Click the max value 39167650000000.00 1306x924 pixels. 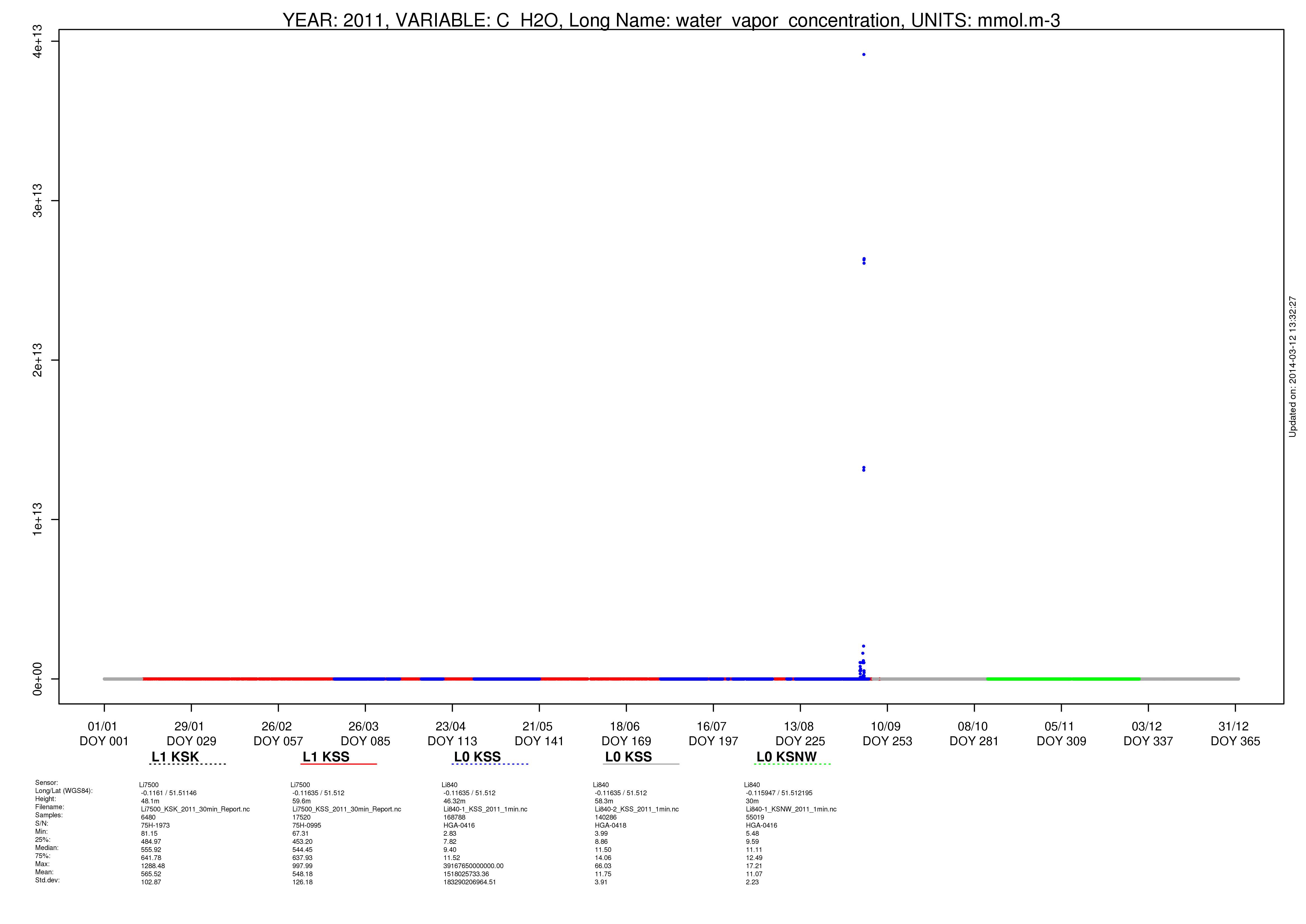473,866
